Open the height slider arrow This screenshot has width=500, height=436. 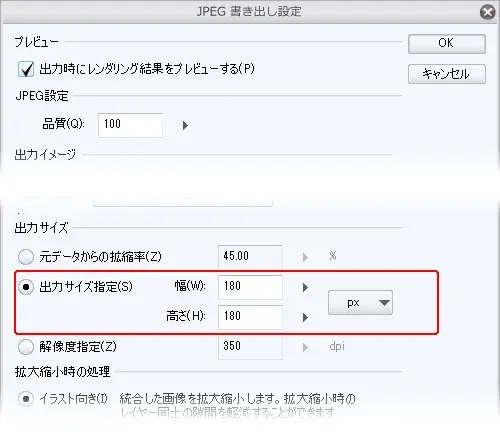click(305, 317)
